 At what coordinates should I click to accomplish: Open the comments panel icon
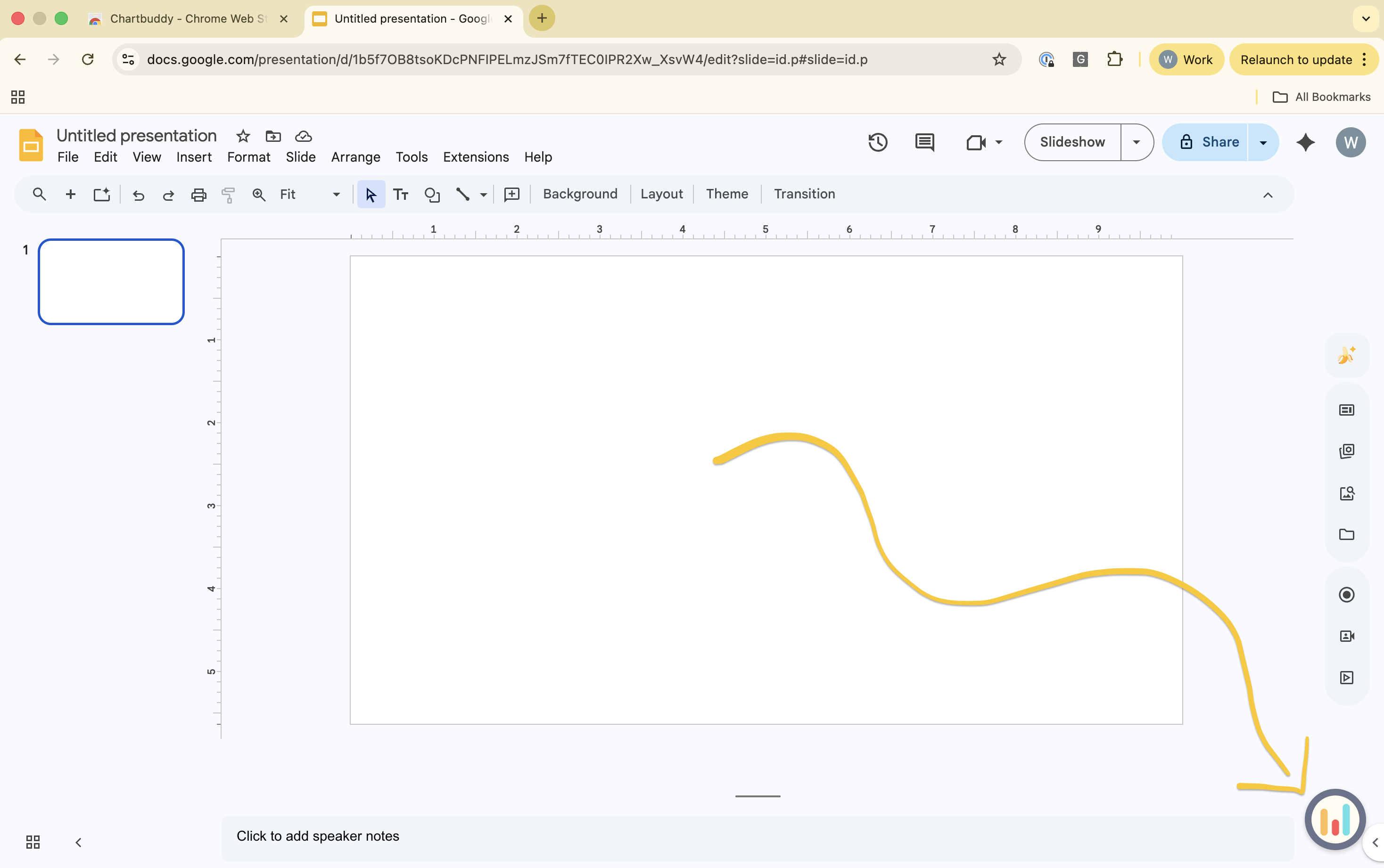pos(924,142)
